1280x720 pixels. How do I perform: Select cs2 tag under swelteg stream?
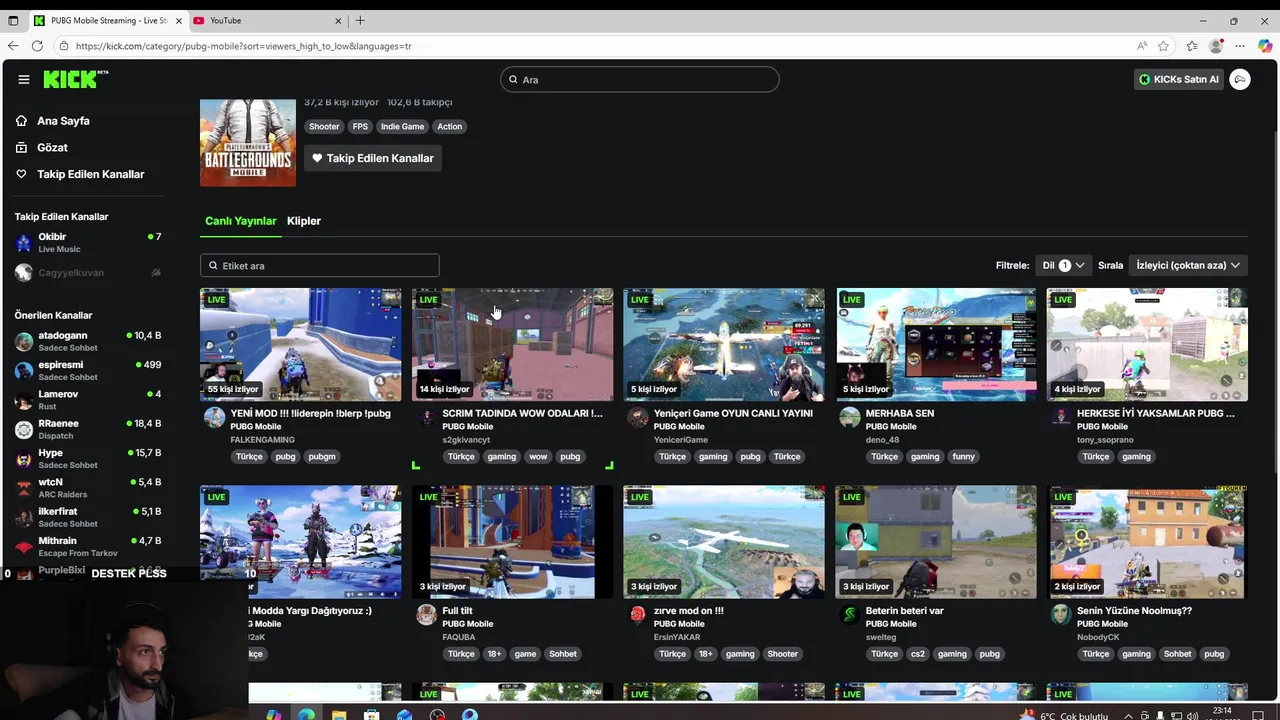pos(918,654)
